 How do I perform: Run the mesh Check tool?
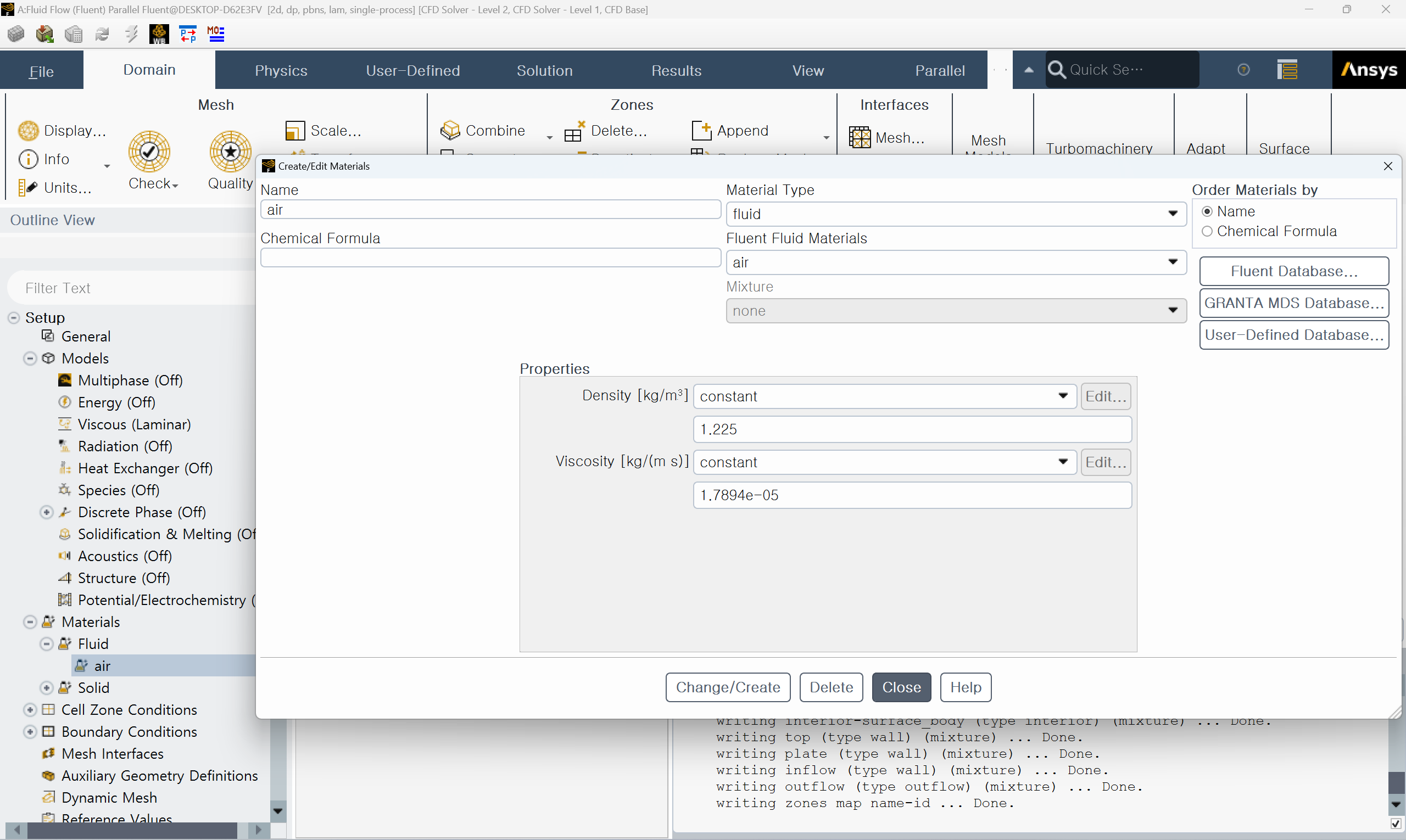click(149, 152)
